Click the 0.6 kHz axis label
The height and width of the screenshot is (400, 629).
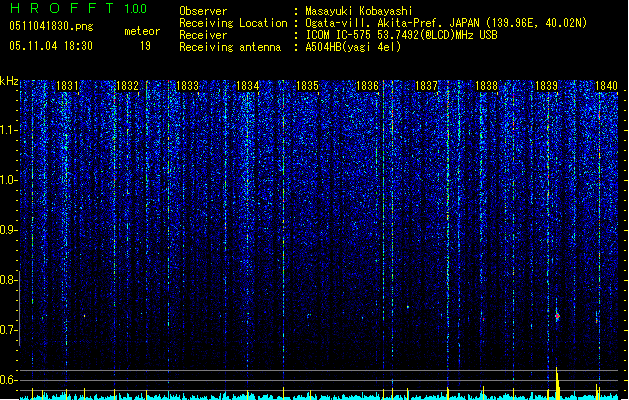click(x=9, y=380)
